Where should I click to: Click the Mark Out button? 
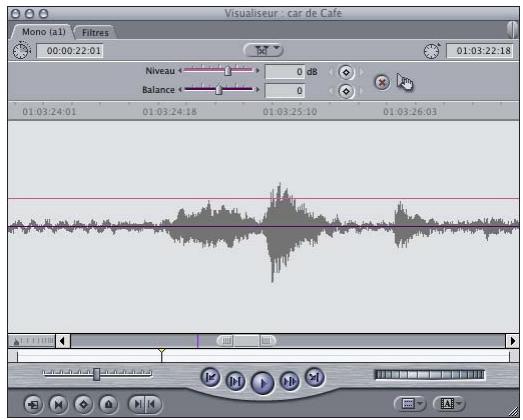click(x=153, y=404)
